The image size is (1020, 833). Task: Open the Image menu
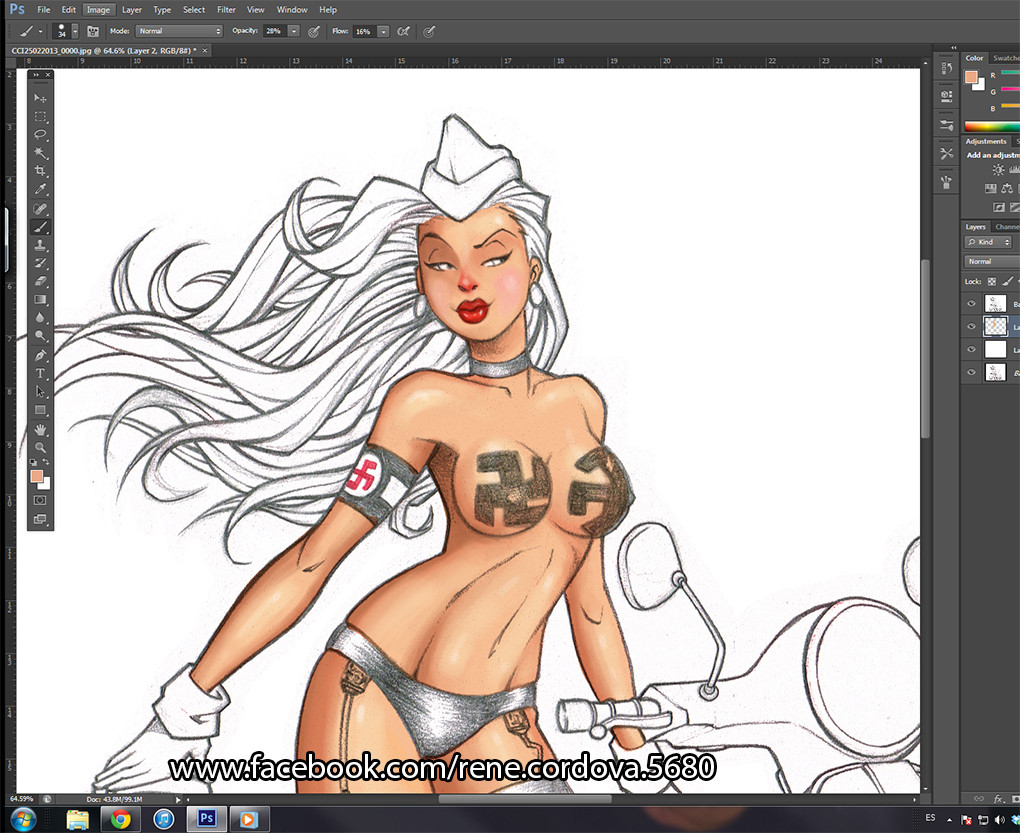click(98, 10)
